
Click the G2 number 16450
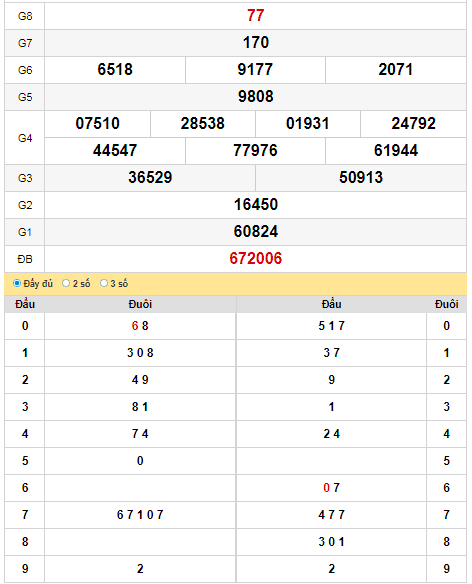[256, 204]
